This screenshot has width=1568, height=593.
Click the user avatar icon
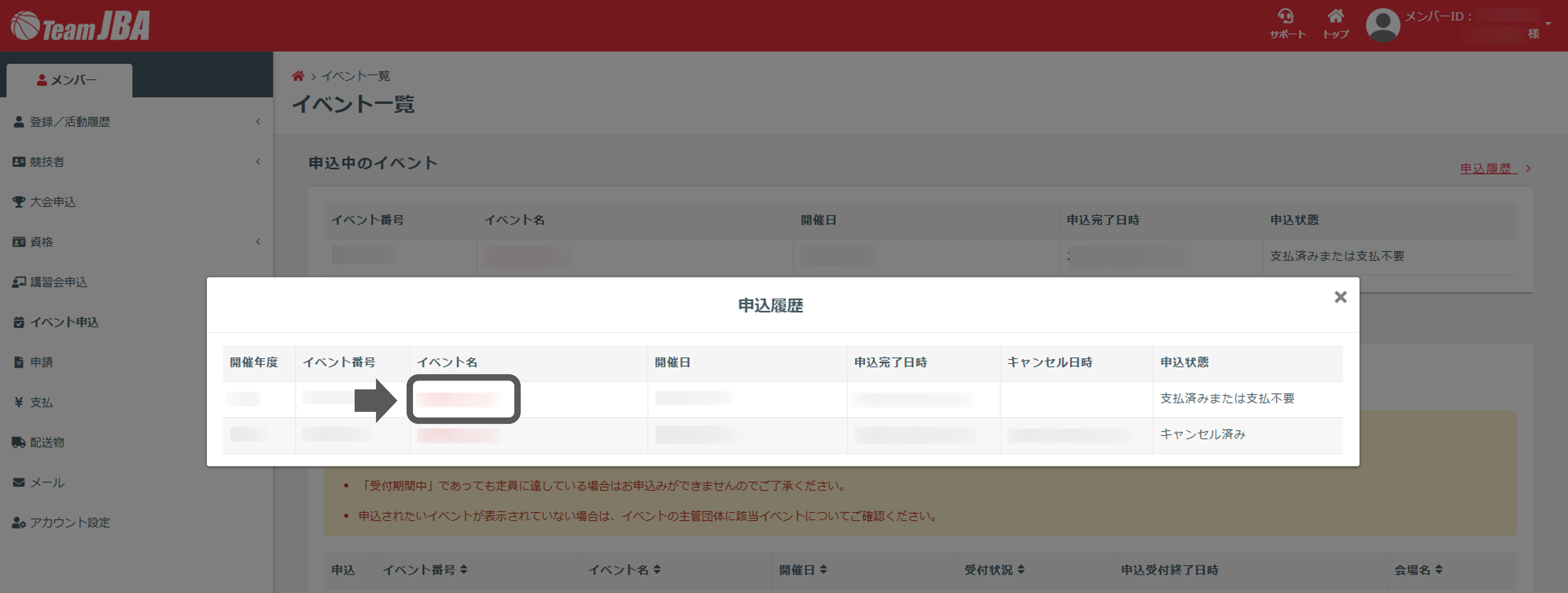pyautogui.click(x=1383, y=25)
